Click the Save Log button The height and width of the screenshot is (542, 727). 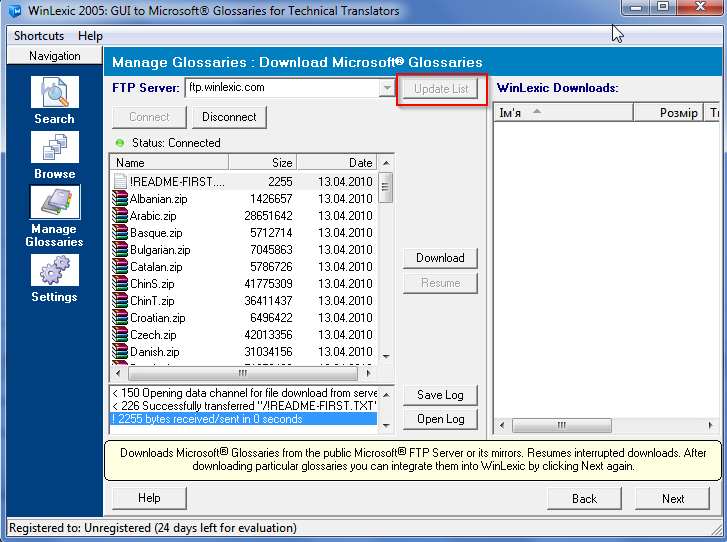coord(440,395)
